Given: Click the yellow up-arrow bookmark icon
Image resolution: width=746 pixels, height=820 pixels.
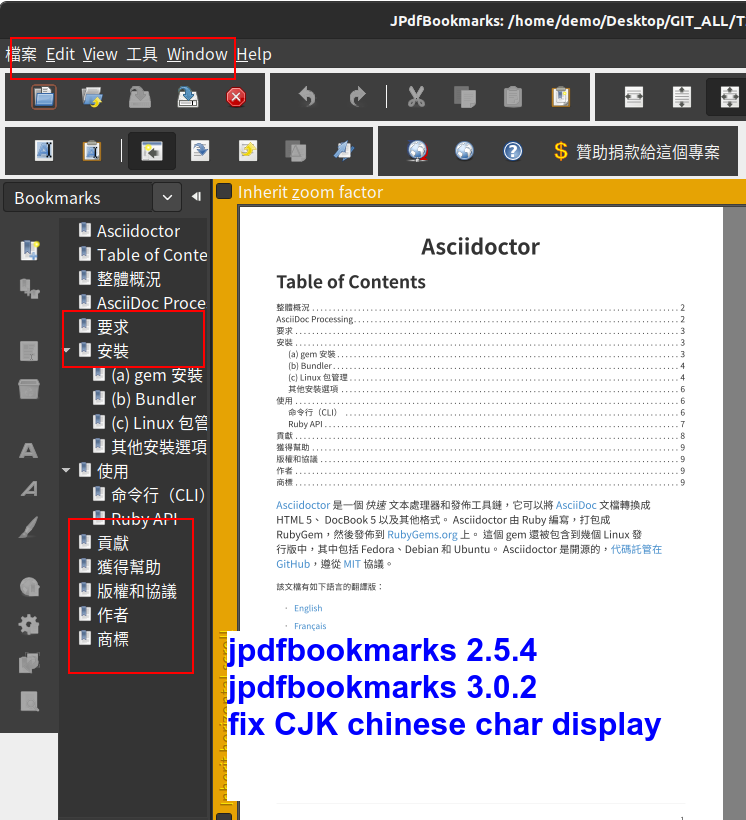Looking at the screenshot, I should 248,151.
